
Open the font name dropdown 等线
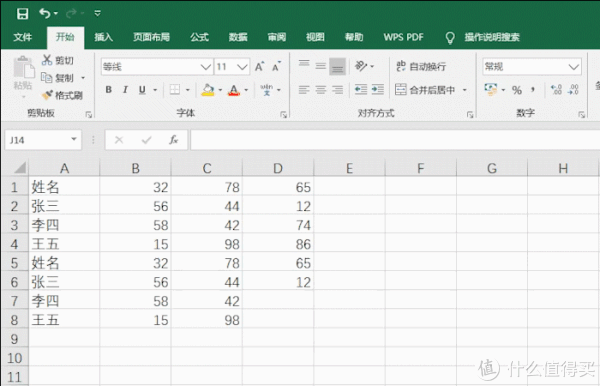205,67
